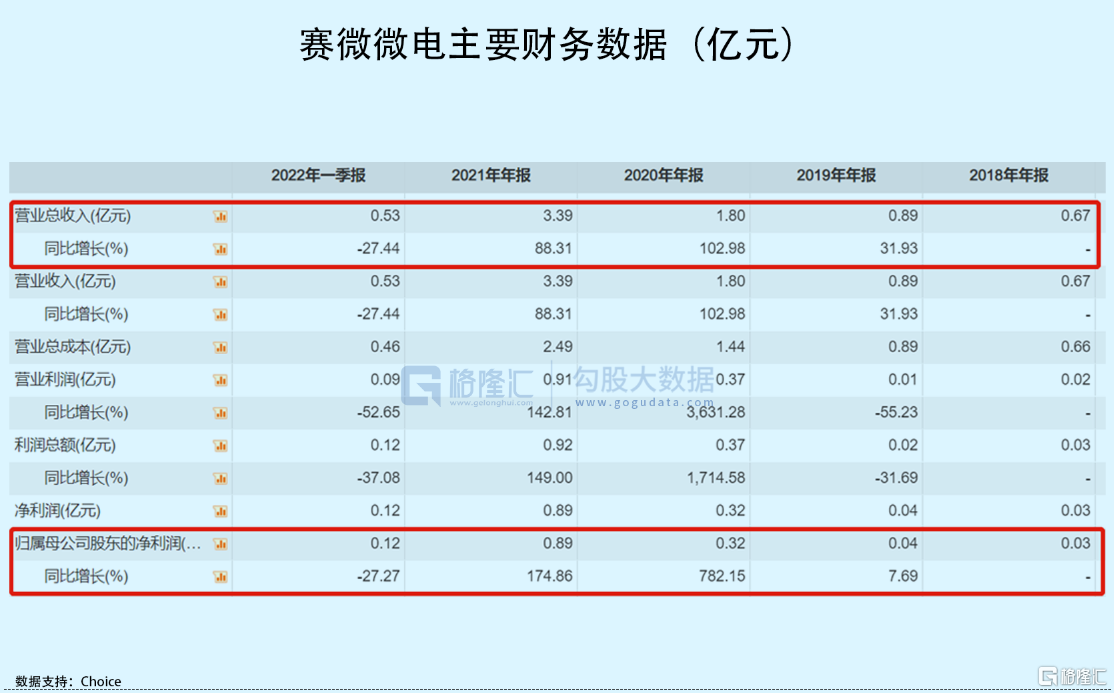
Task: Select the 2021年年报 column header
Action: [x=491, y=176]
